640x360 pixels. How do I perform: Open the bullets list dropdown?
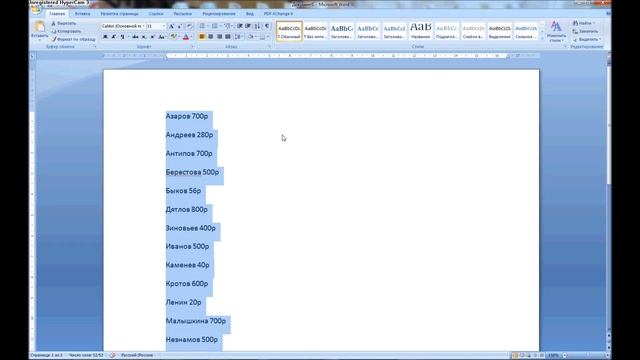207,26
